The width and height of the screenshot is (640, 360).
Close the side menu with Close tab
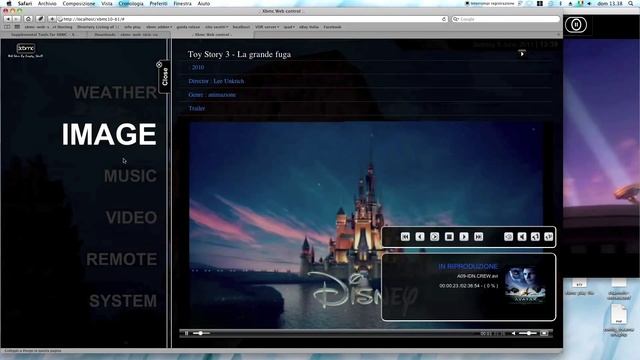point(164,77)
